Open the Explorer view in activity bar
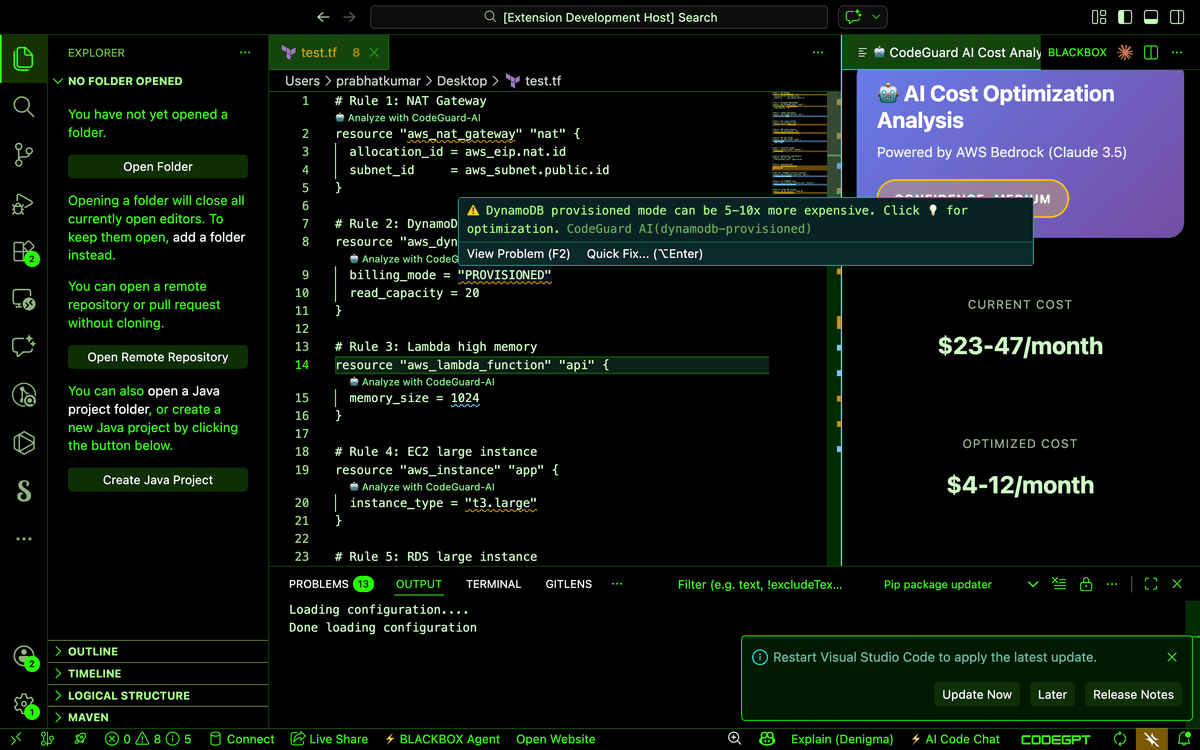Viewport: 1200px width, 750px height. click(x=24, y=60)
